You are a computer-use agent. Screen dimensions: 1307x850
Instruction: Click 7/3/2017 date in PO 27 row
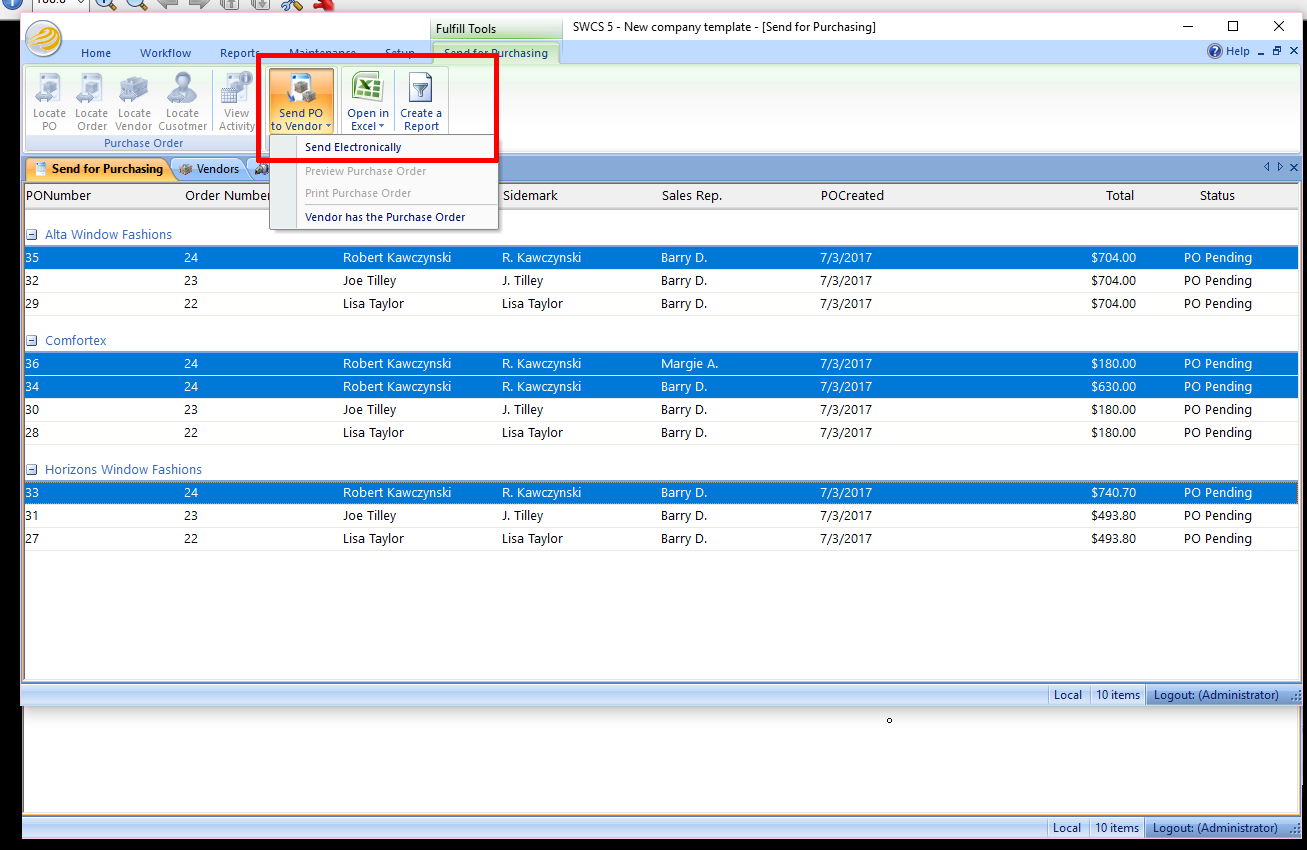[x=846, y=539]
